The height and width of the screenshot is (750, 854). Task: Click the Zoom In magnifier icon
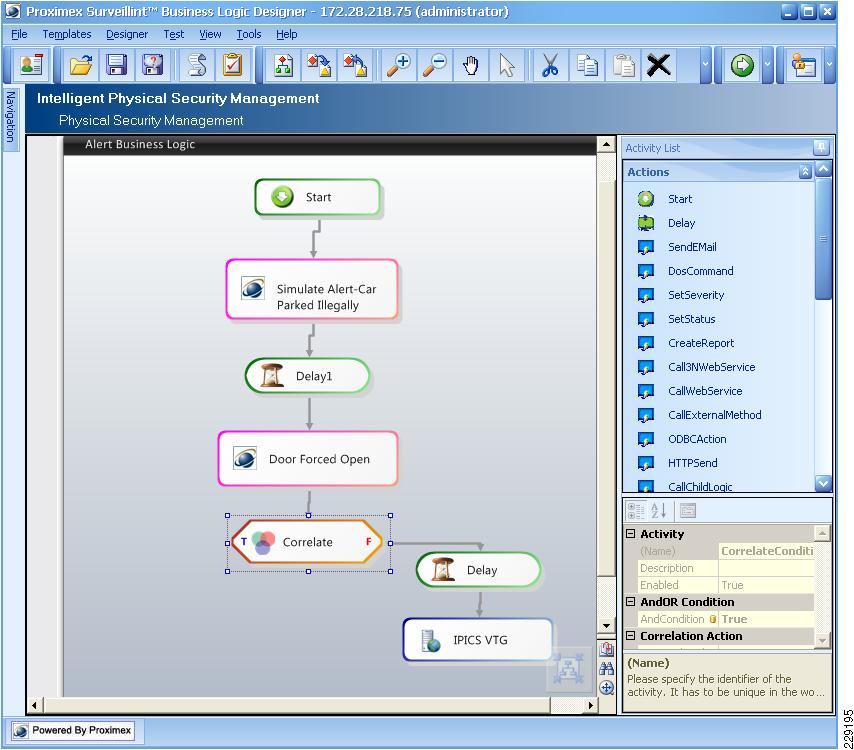(x=399, y=65)
